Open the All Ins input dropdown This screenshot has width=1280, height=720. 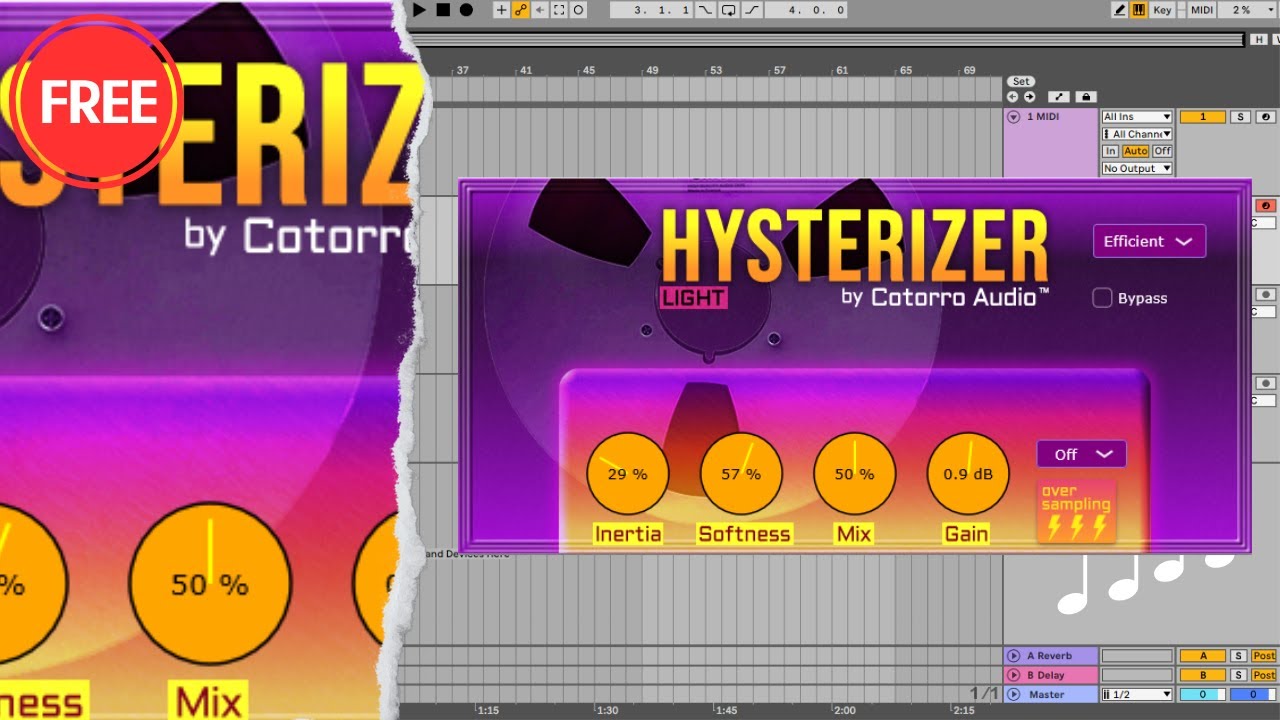pyautogui.click(x=1137, y=117)
